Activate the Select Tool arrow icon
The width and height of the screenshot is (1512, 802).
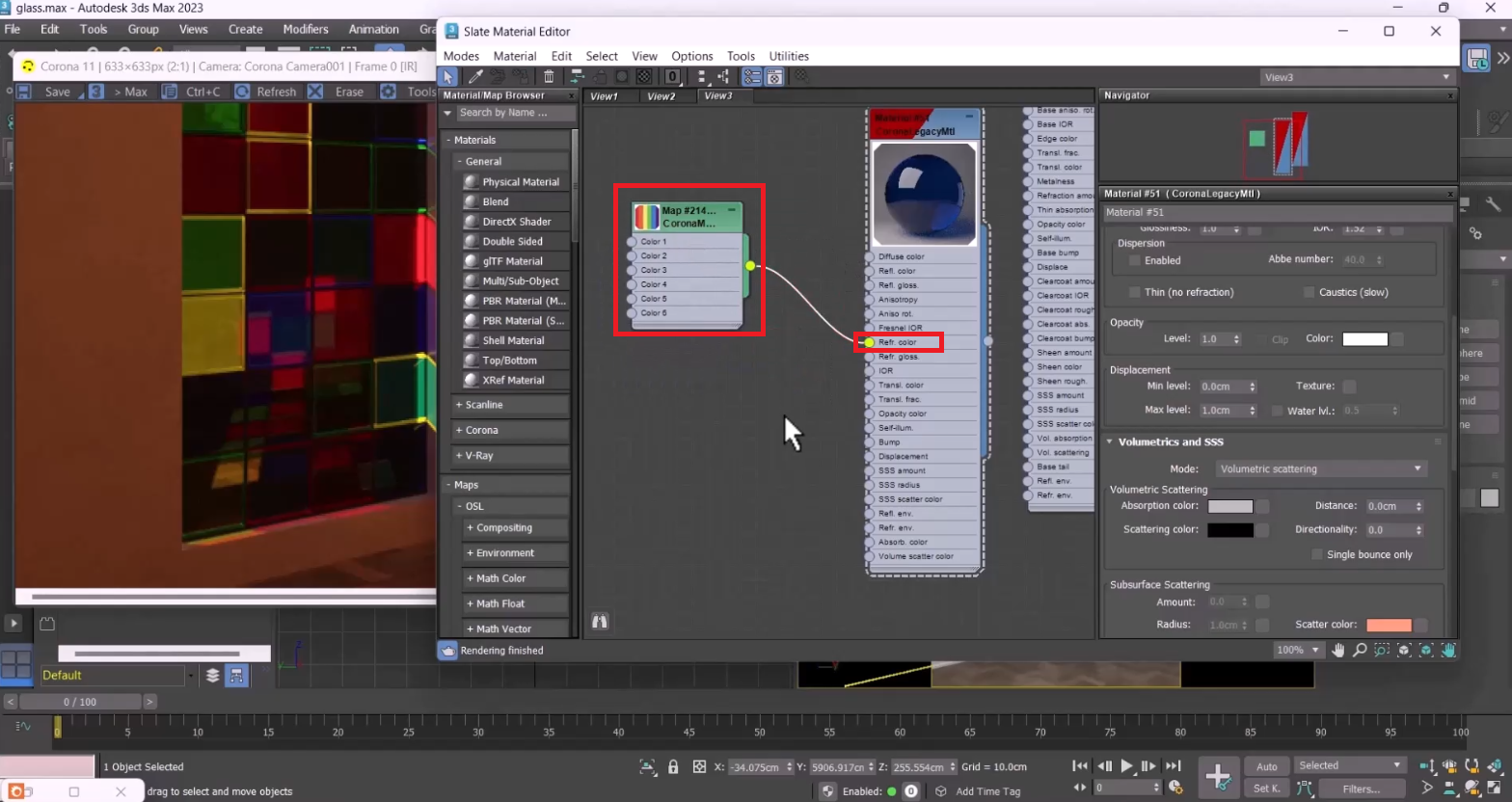(x=448, y=77)
